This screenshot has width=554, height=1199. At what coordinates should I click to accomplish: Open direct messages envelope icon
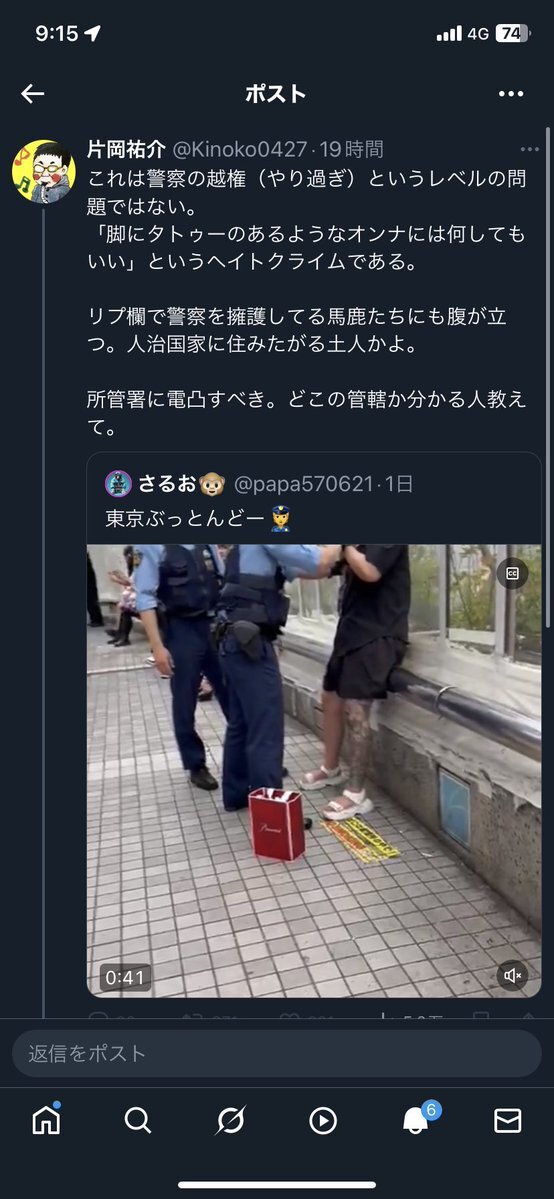tap(507, 1121)
